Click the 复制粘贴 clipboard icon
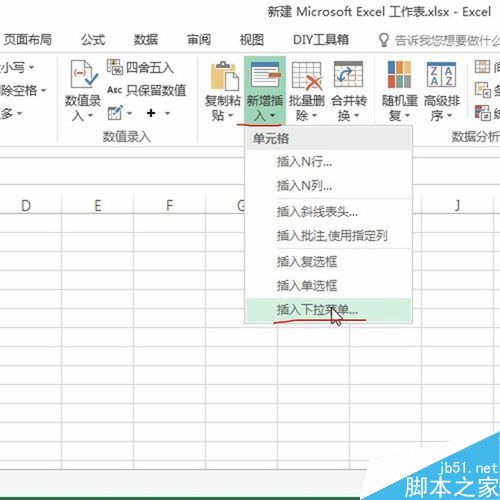 point(224,76)
